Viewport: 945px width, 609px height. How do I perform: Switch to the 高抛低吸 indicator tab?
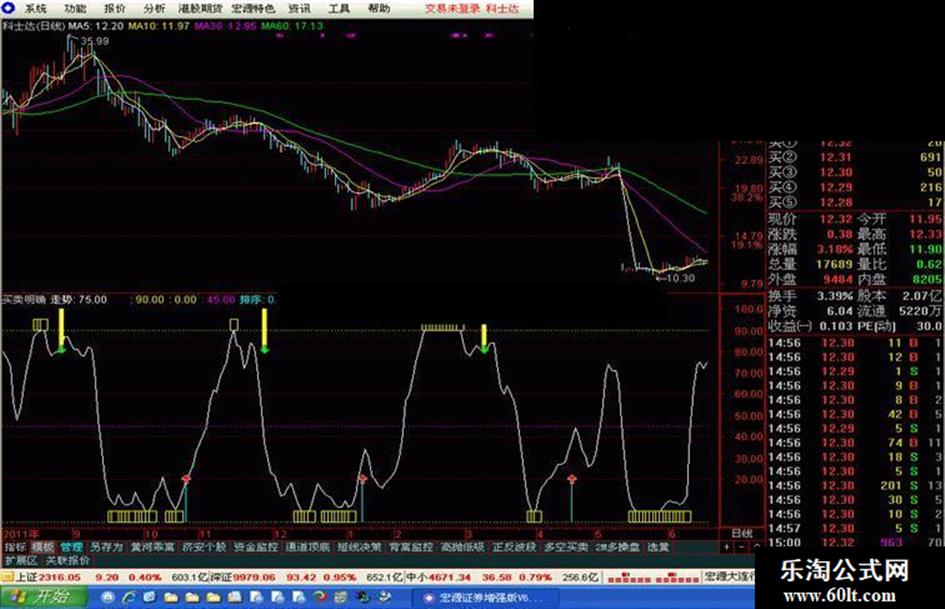point(463,547)
